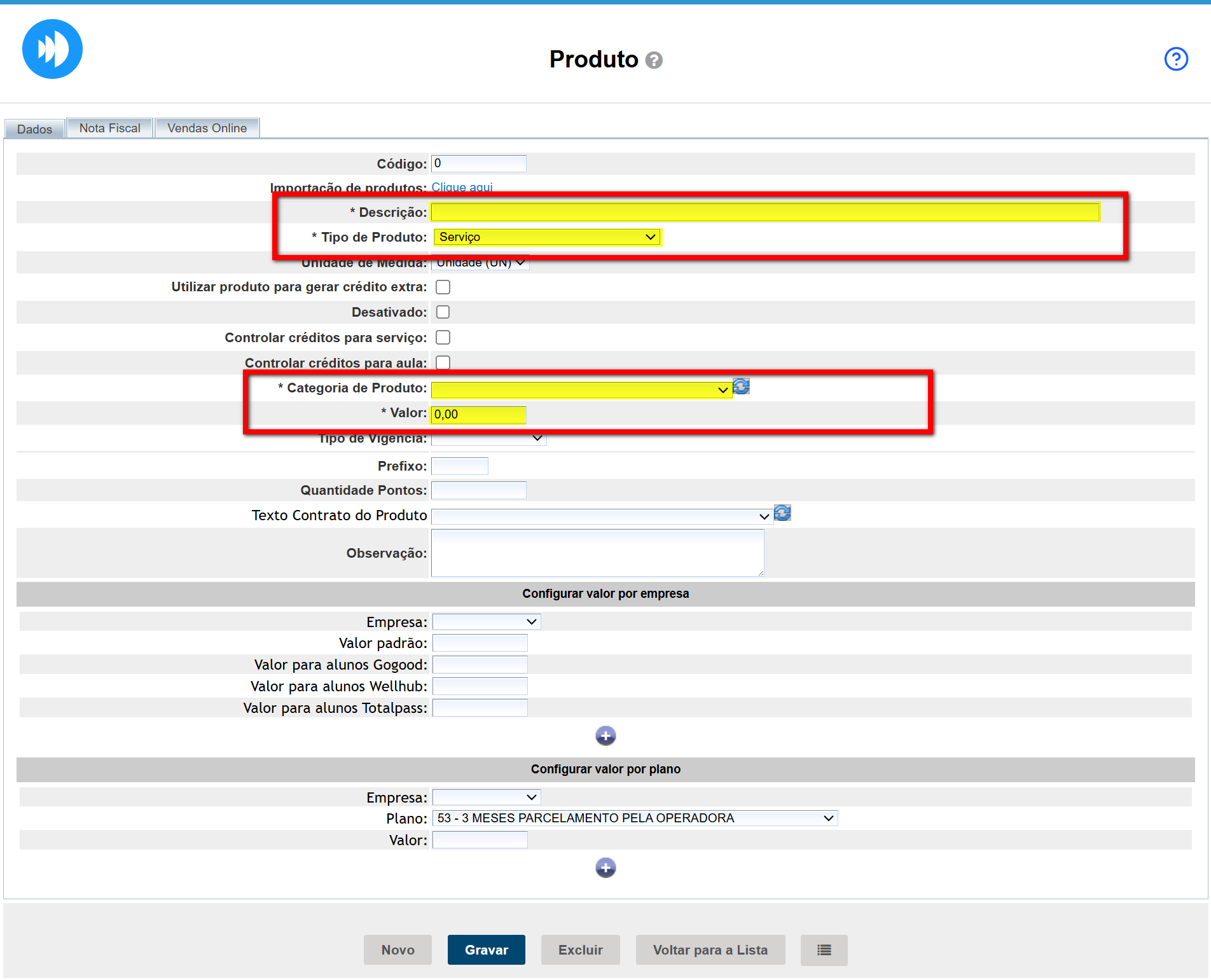This screenshot has width=1211, height=980.
Task: Add value under Configurar valor por empresa
Action: [605, 736]
